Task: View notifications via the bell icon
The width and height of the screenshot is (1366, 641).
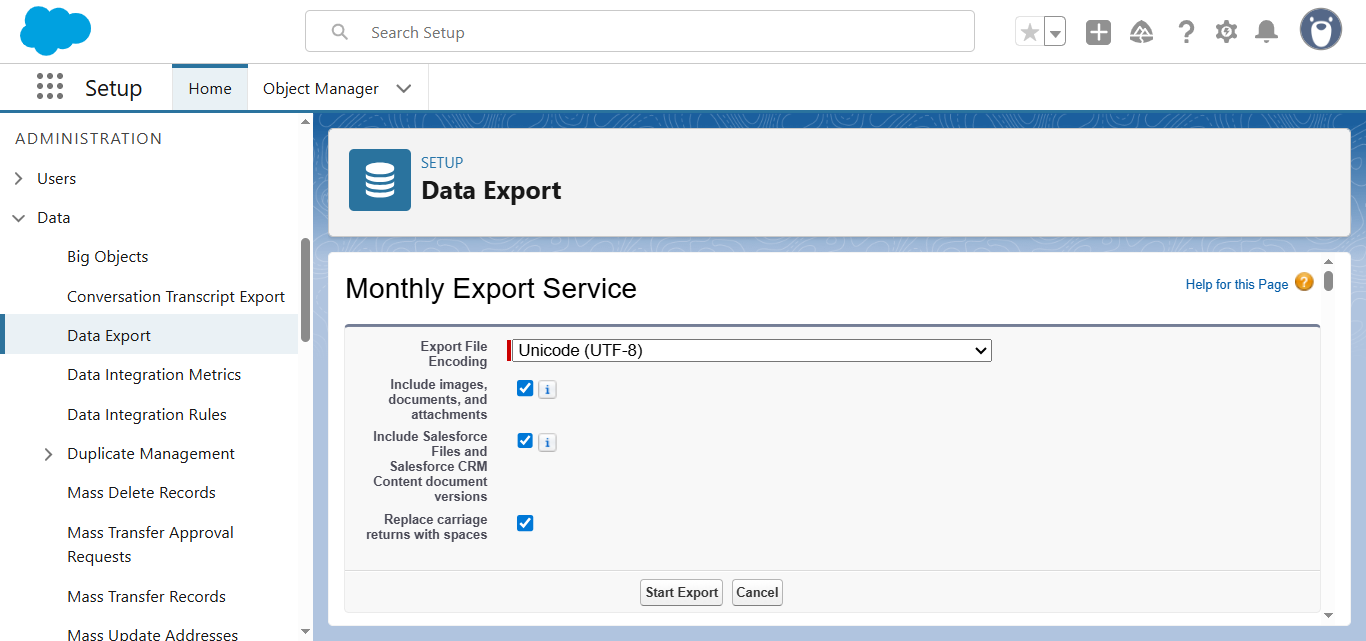Action: point(1266,32)
